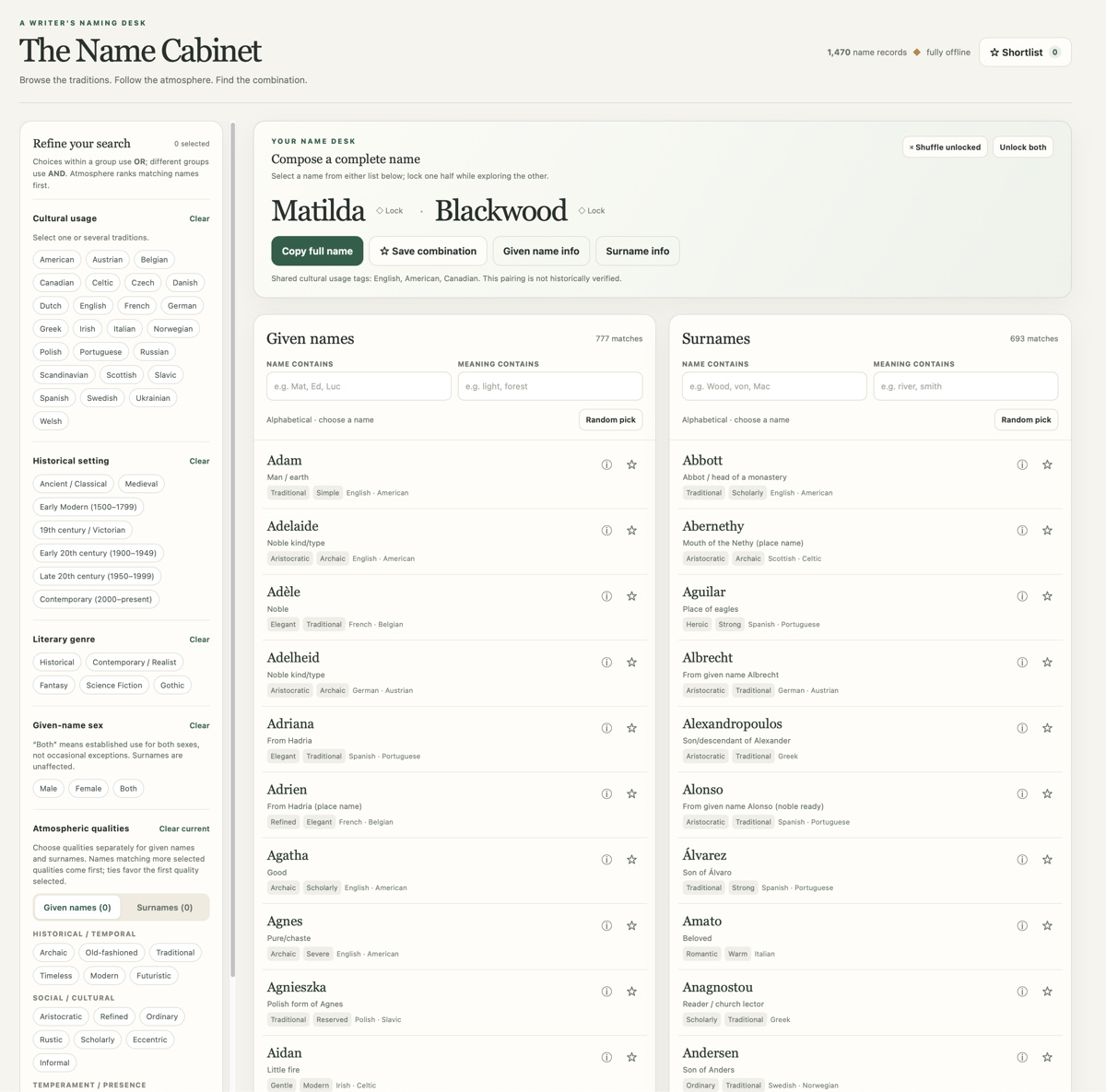
Task: Star the name Adelheid
Action: pos(631,663)
